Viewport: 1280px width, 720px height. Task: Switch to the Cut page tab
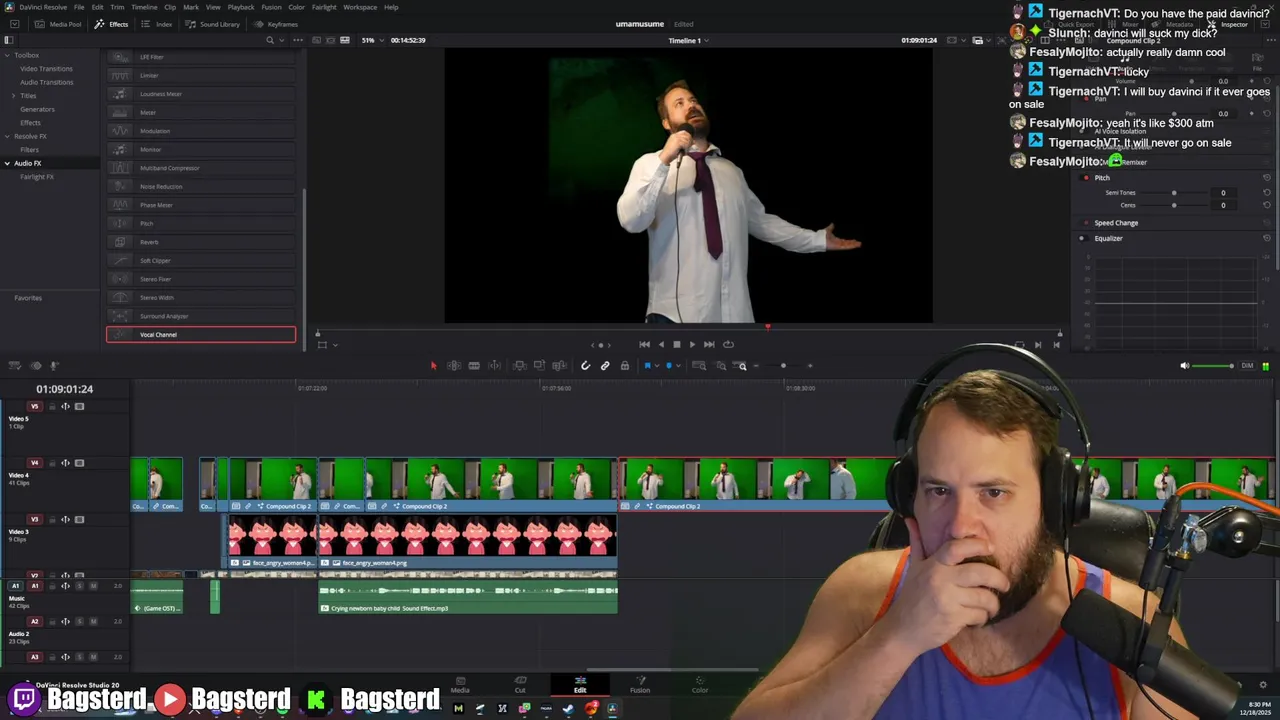pyautogui.click(x=520, y=684)
